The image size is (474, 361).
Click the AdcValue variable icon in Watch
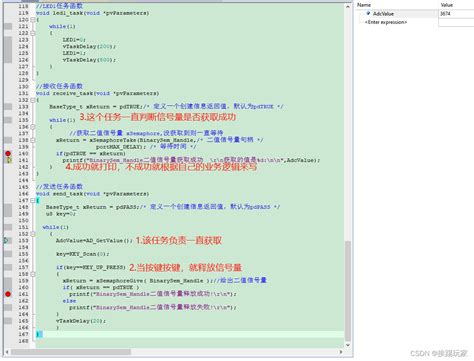368,13
